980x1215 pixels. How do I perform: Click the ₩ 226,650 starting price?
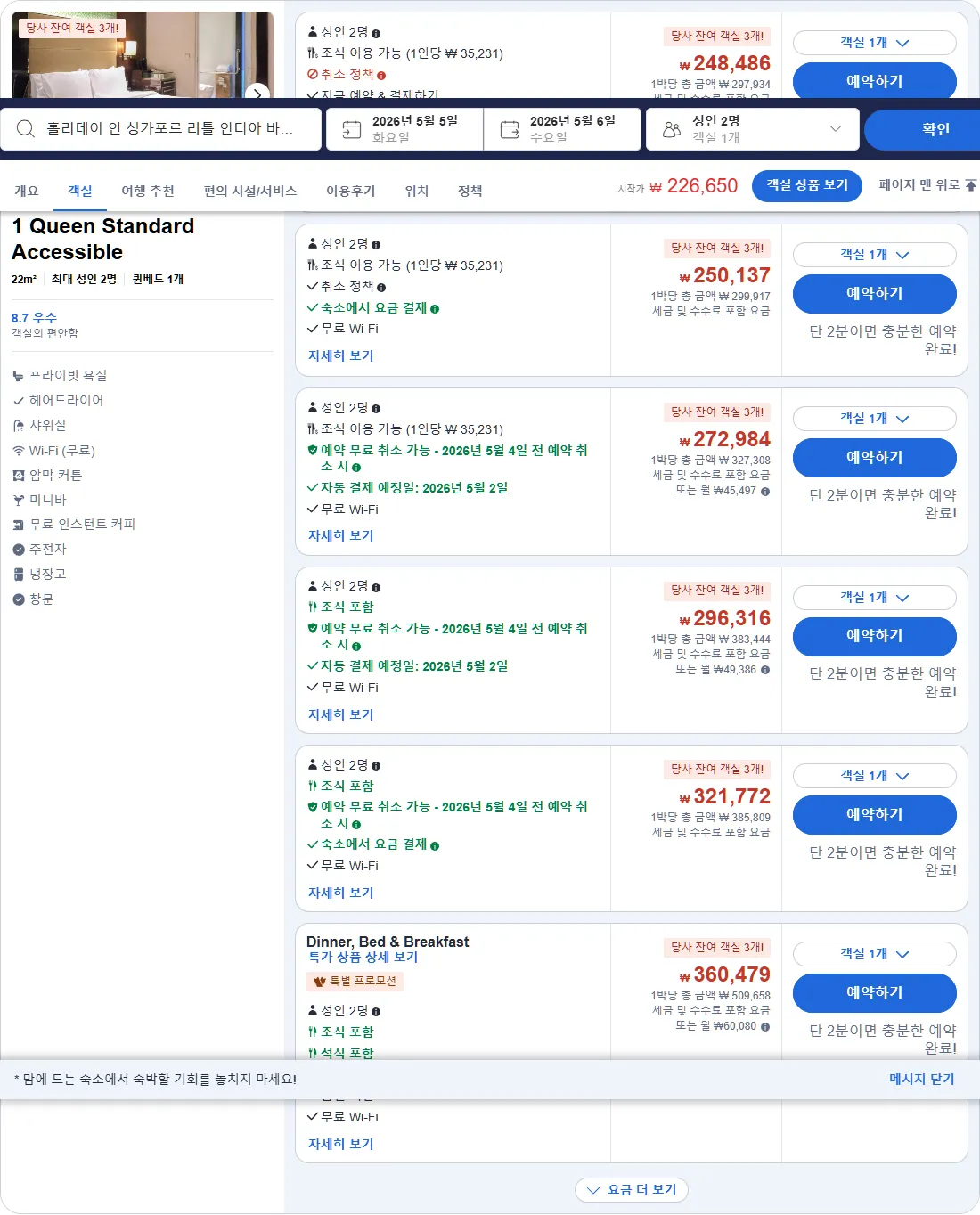(694, 186)
